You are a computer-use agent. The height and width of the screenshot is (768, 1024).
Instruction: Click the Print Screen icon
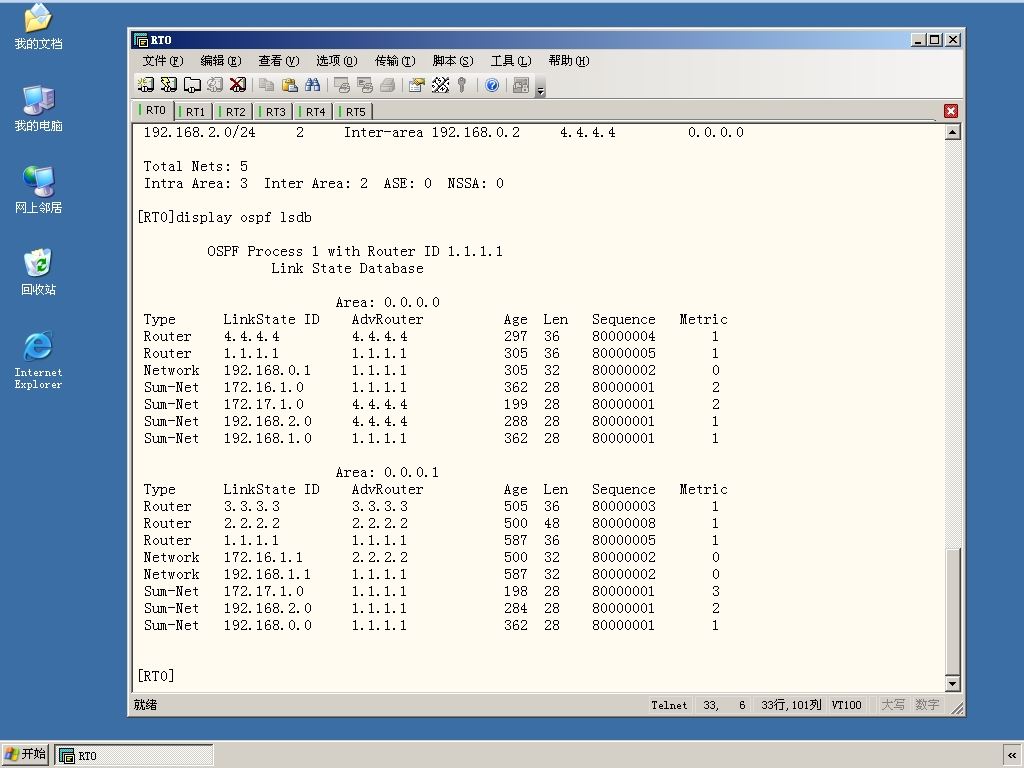[x=342, y=85]
